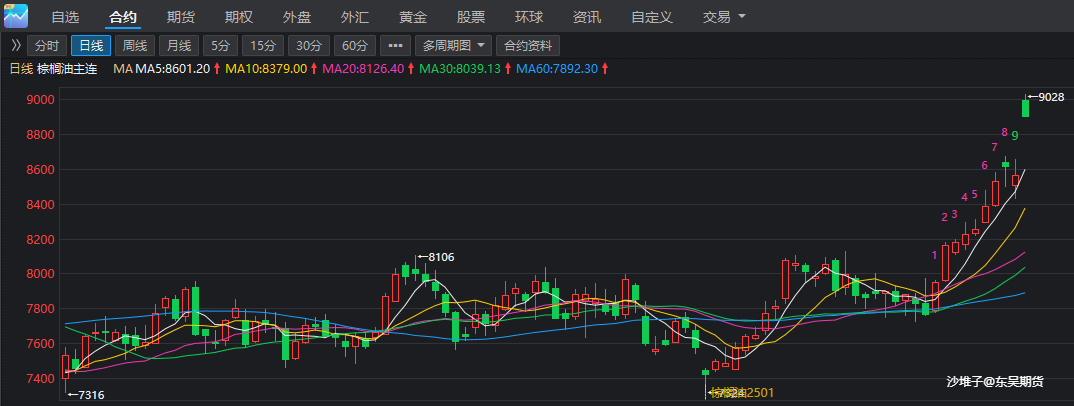Viewport: 1074px width, 406px height.
Task: Click the sequence count 1 marker
Action: [934, 255]
